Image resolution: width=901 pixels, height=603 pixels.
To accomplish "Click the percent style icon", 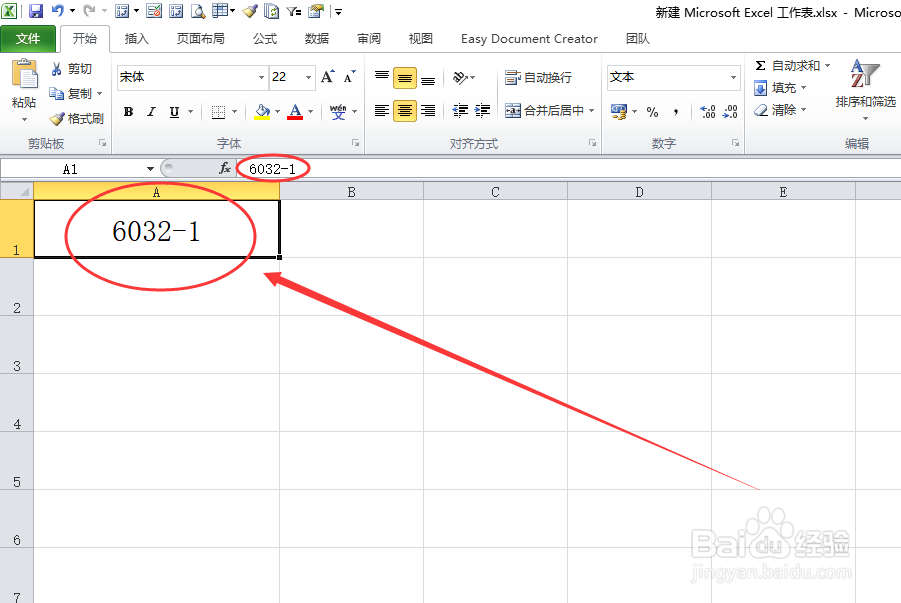I will pos(651,112).
